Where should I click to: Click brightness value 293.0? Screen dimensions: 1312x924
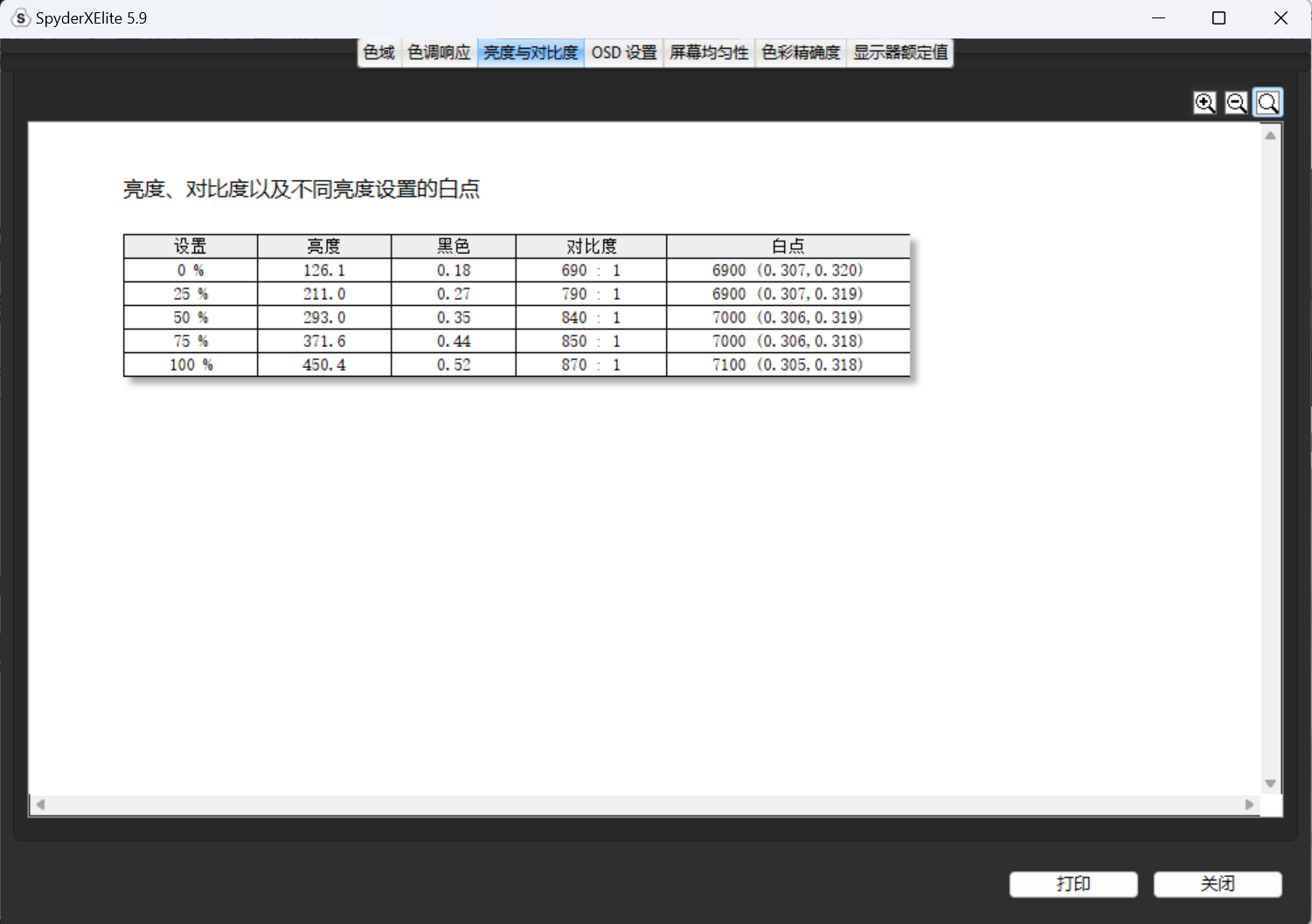coord(324,317)
